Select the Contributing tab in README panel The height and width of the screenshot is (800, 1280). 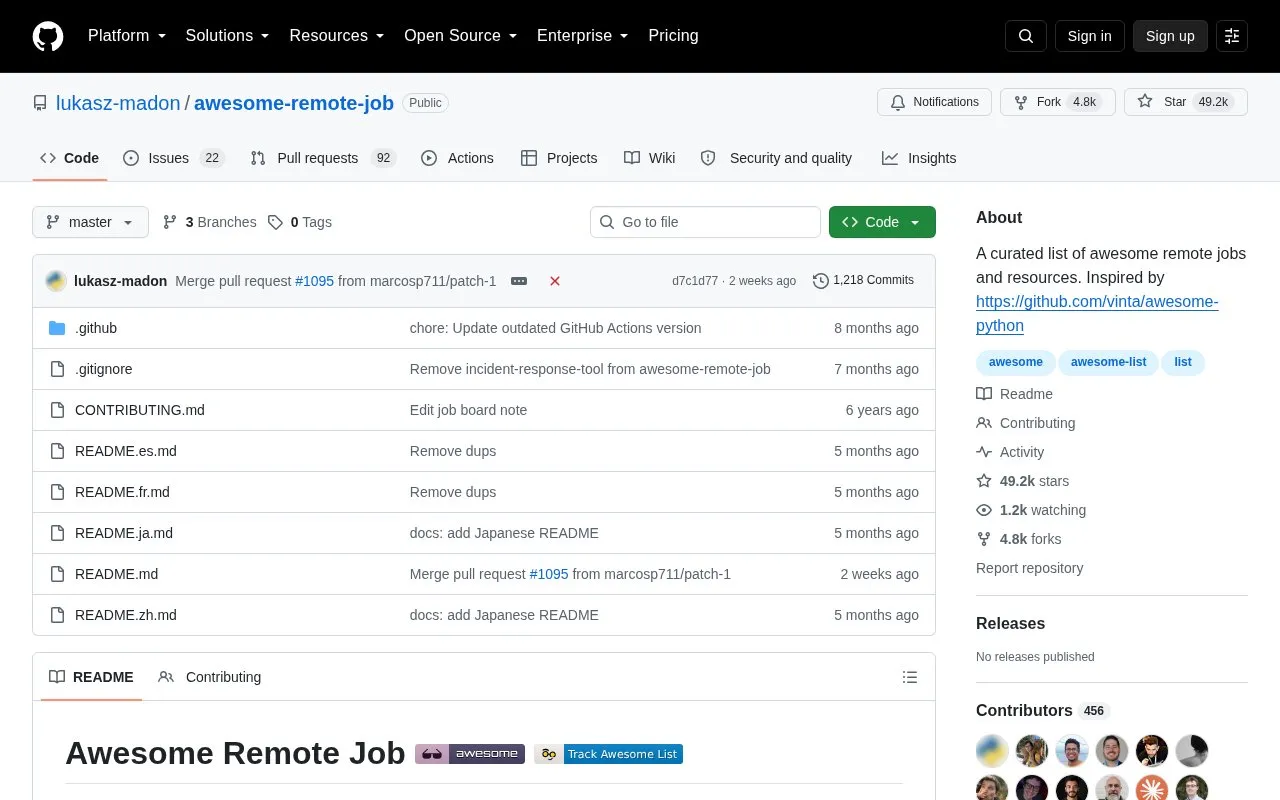[210, 677]
